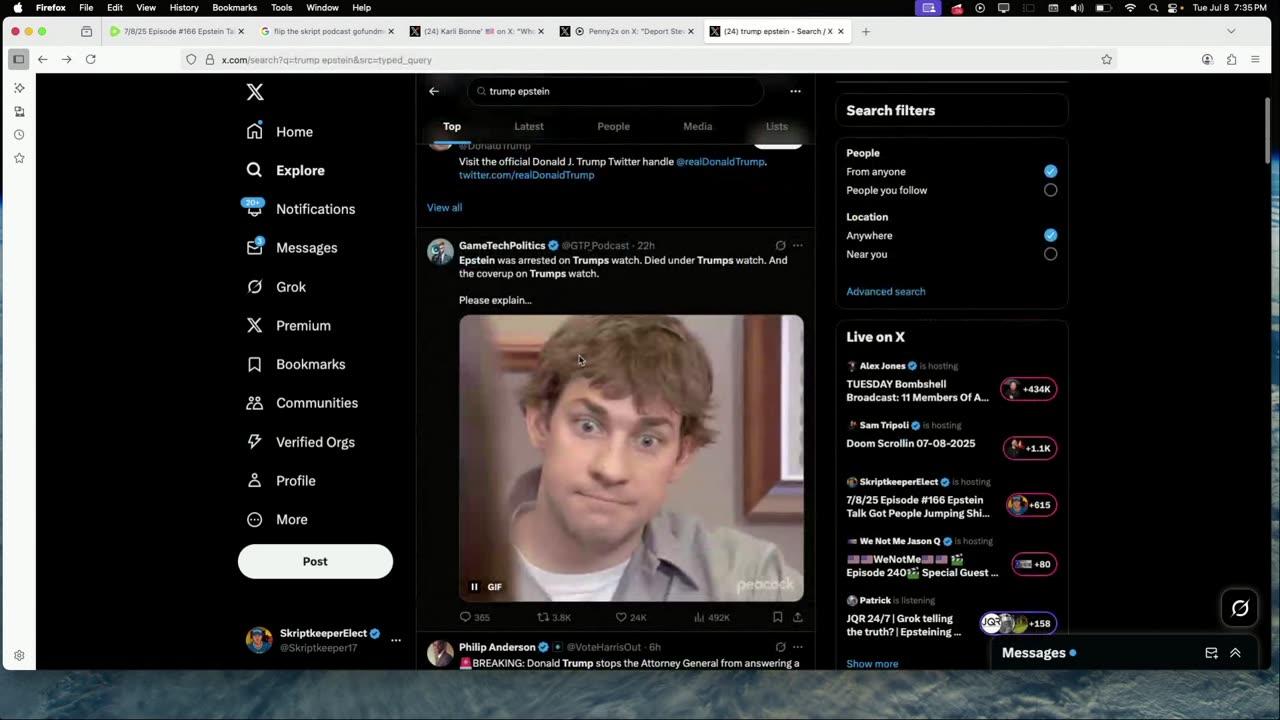Join the JQR 24/7 space +158

pos(1018,623)
